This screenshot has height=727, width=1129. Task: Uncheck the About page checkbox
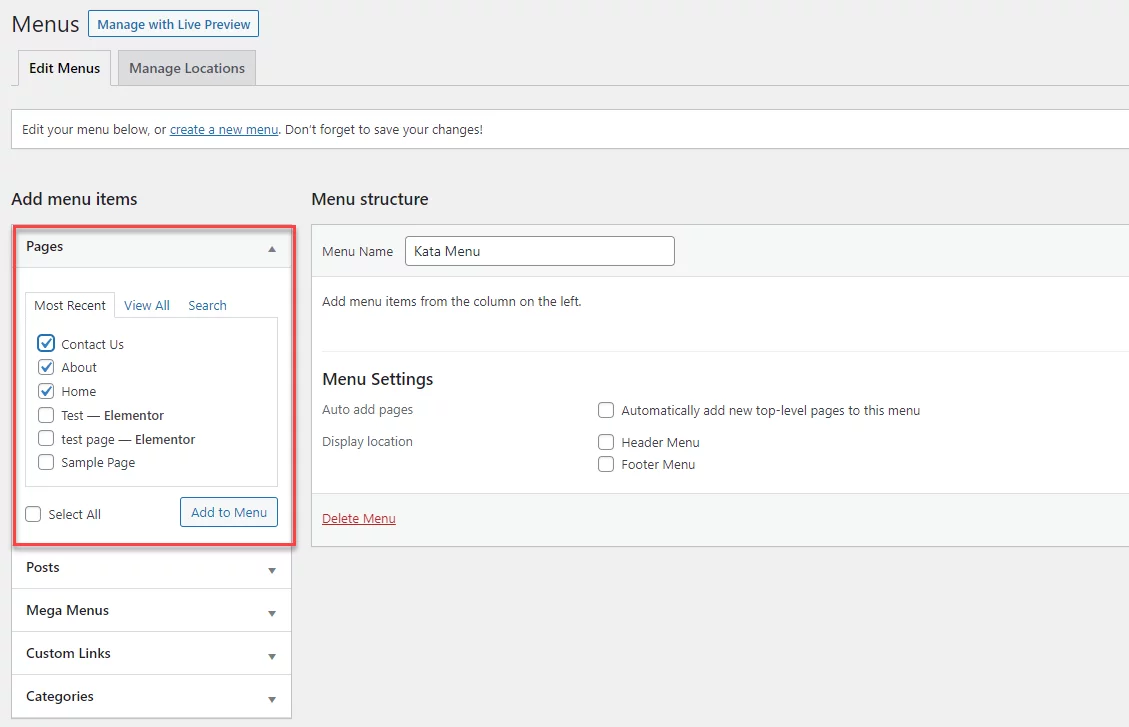pos(46,367)
